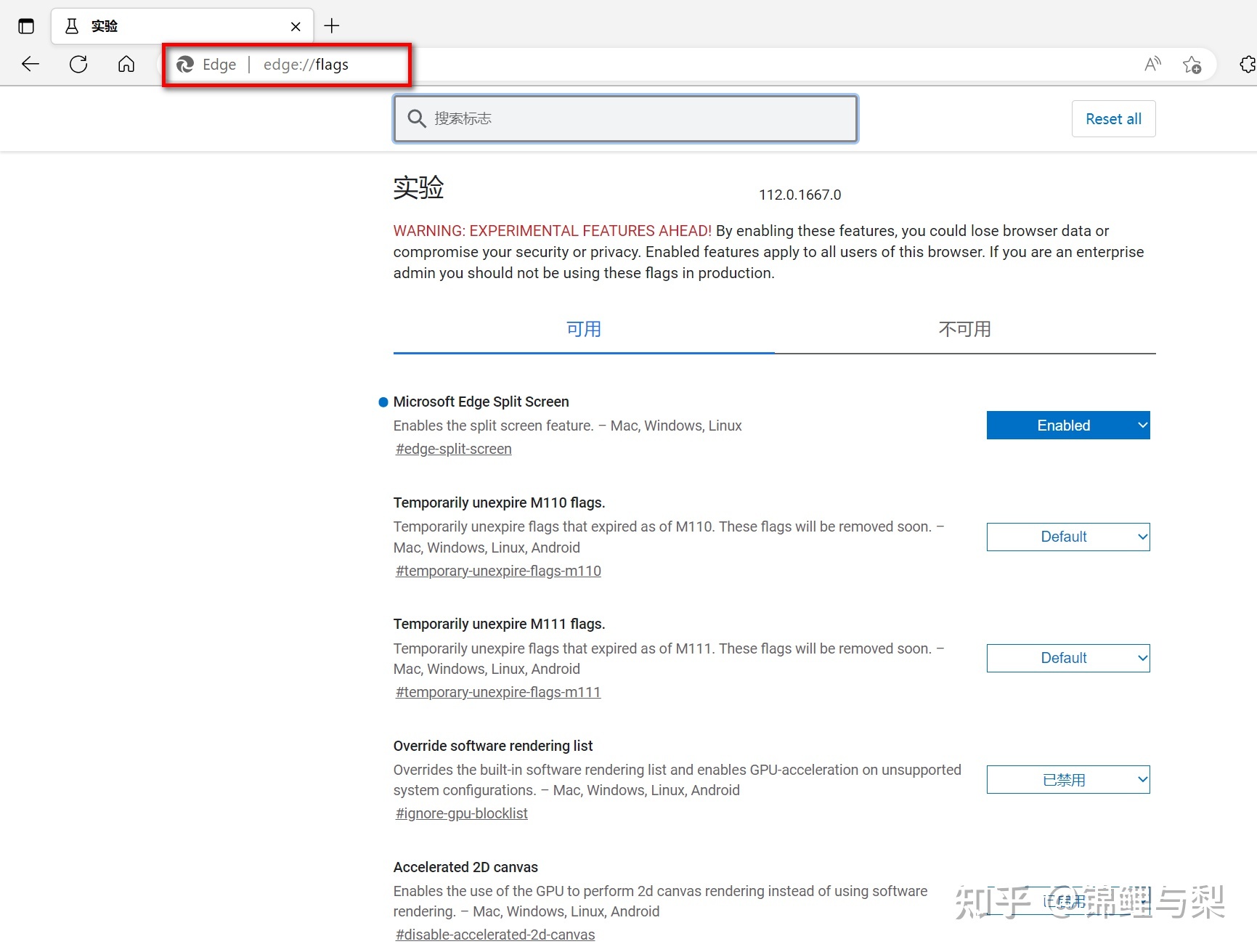Open Accelerated 2D canvas dropdown
1257x952 pixels.
coord(1068,901)
